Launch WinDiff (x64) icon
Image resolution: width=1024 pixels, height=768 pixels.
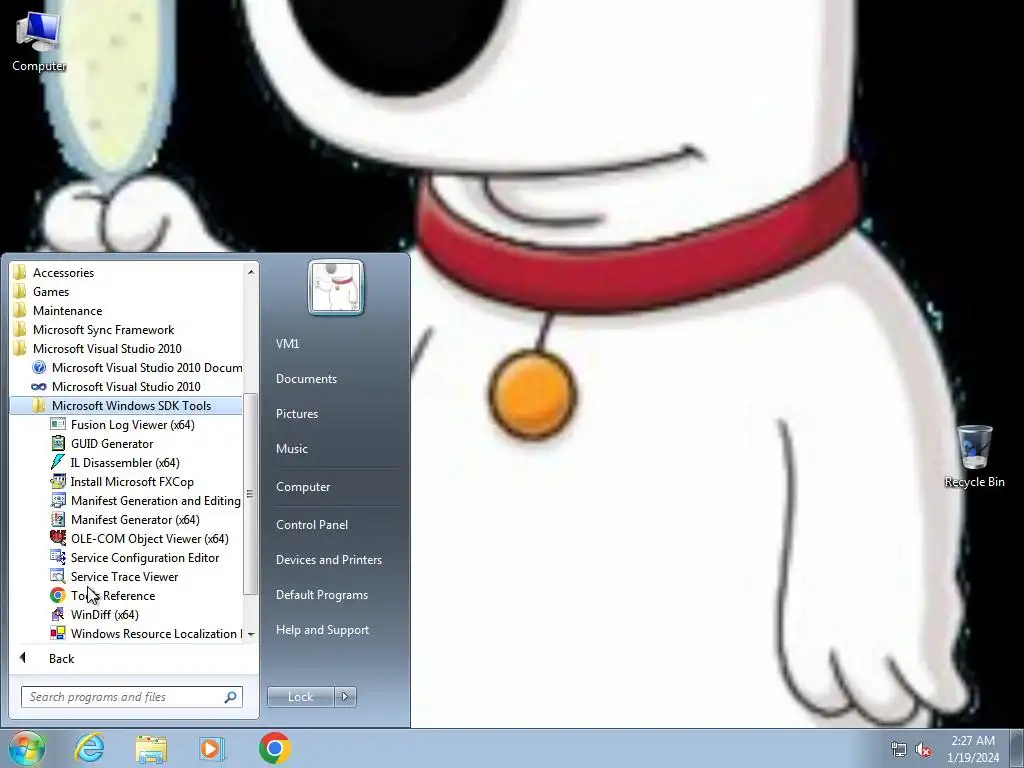click(x=57, y=615)
